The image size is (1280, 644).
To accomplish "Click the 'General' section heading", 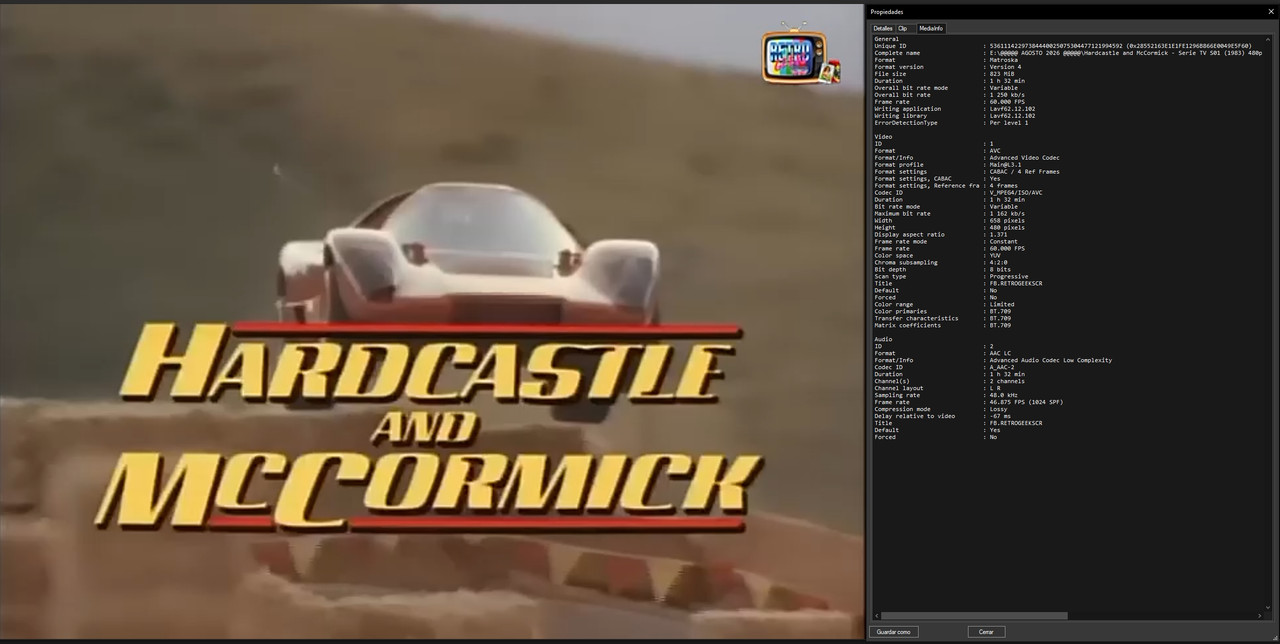I will point(886,39).
